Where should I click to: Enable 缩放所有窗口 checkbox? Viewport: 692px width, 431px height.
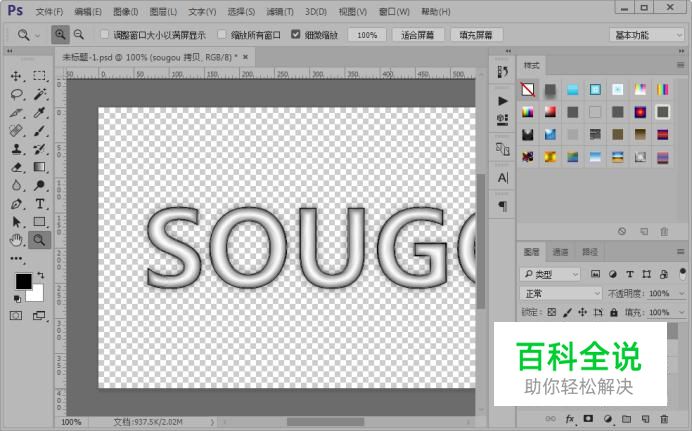coord(222,34)
